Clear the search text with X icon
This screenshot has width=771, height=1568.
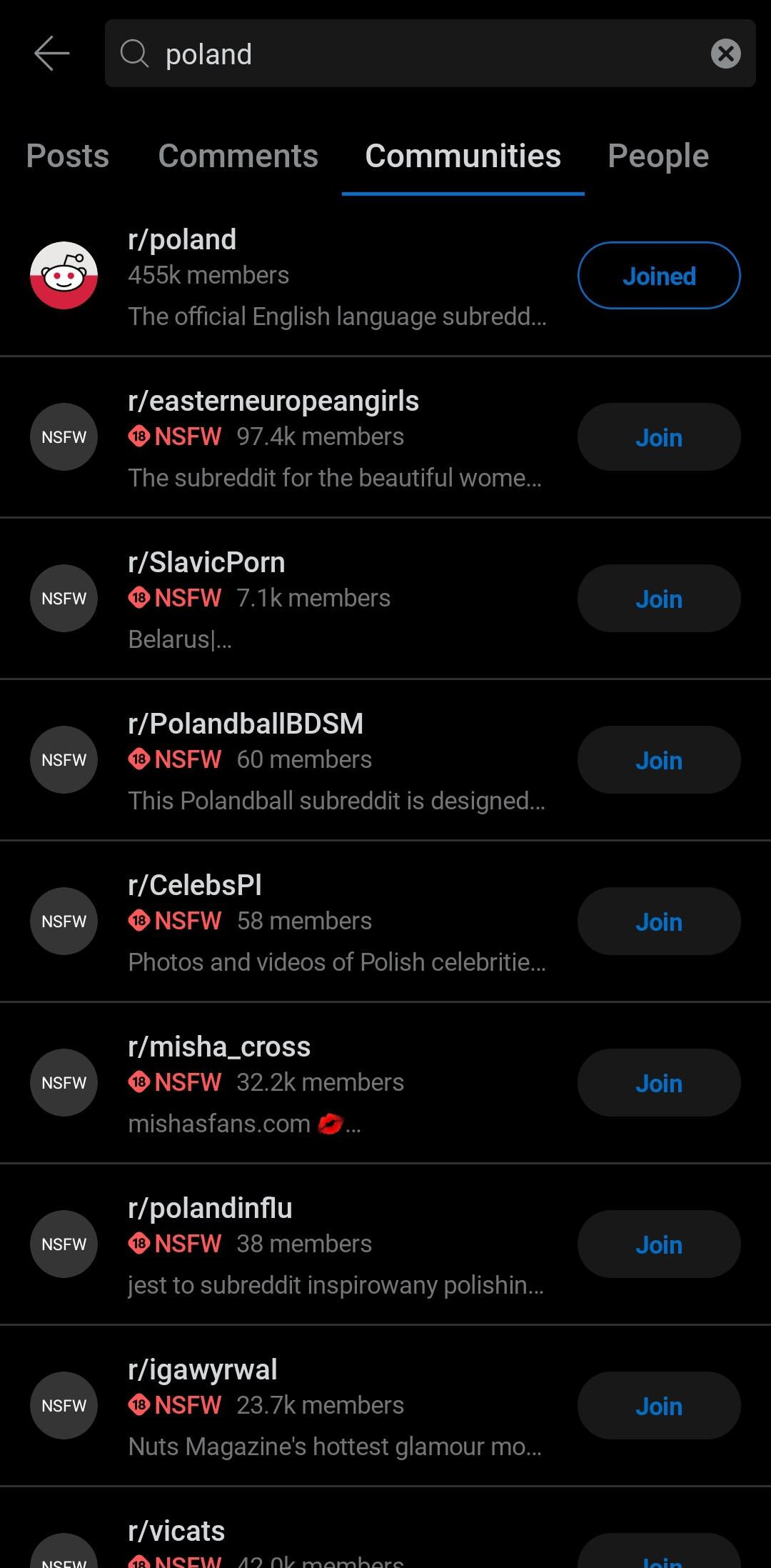725,54
